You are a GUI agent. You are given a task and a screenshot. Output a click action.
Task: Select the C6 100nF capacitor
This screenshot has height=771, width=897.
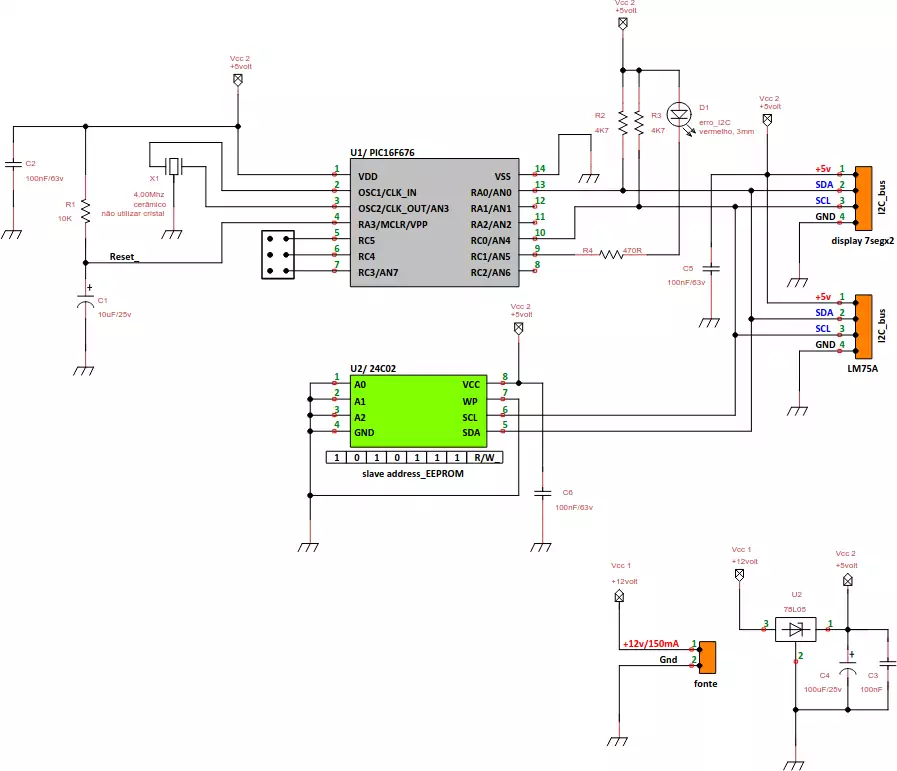[x=542, y=492]
